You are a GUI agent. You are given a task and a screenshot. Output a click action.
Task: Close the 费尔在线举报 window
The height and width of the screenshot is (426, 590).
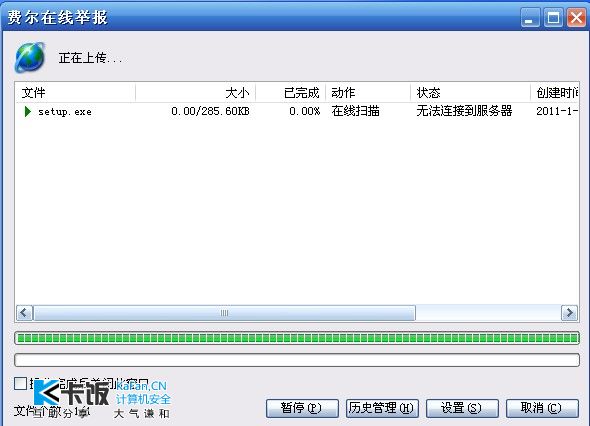pos(576,18)
